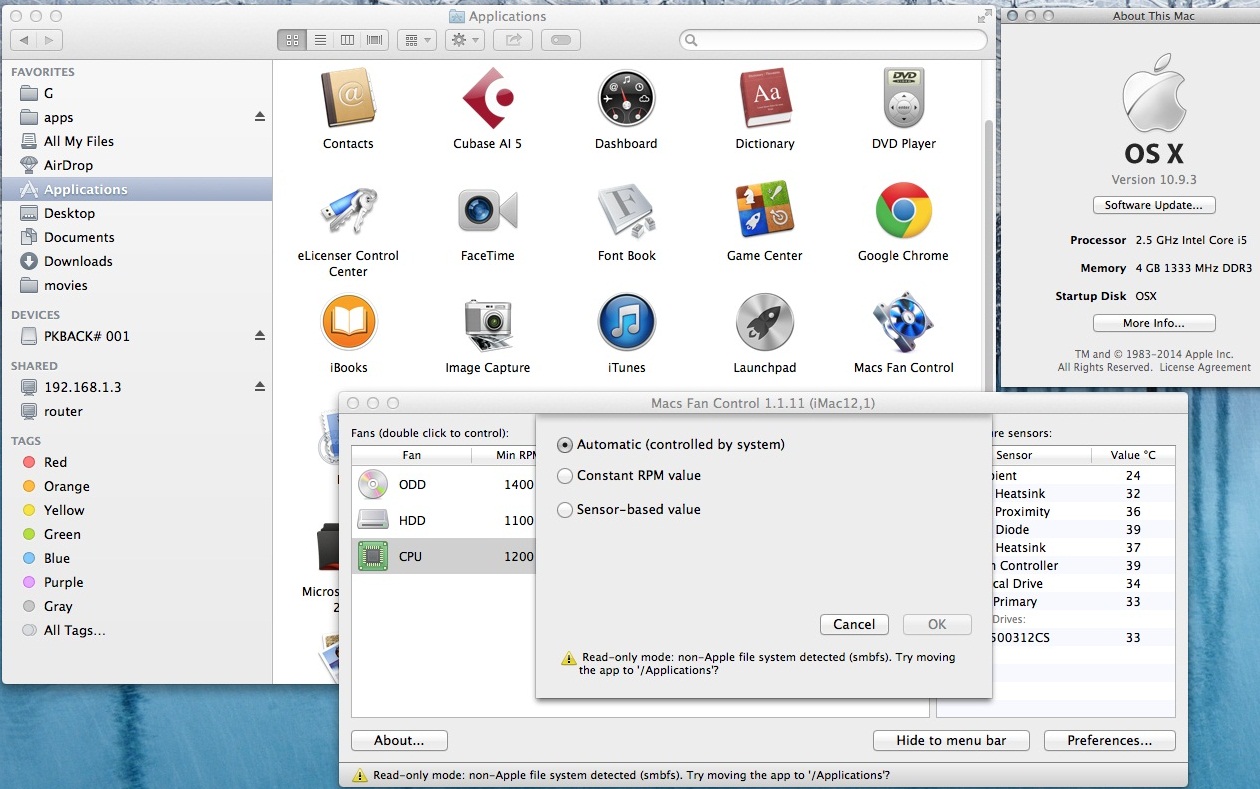Select the Purple tag

(137, 582)
